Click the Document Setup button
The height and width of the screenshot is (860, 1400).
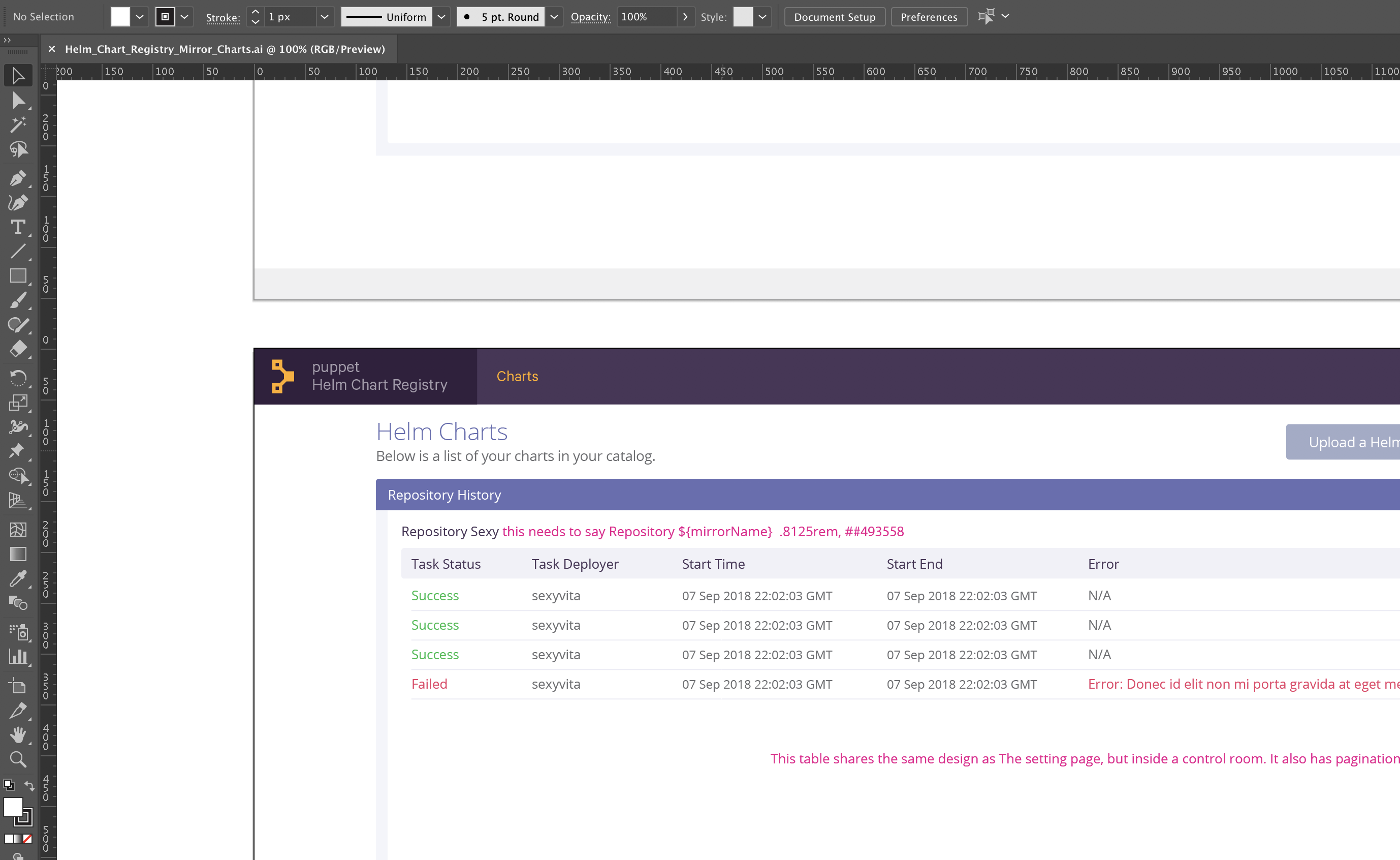tap(835, 16)
